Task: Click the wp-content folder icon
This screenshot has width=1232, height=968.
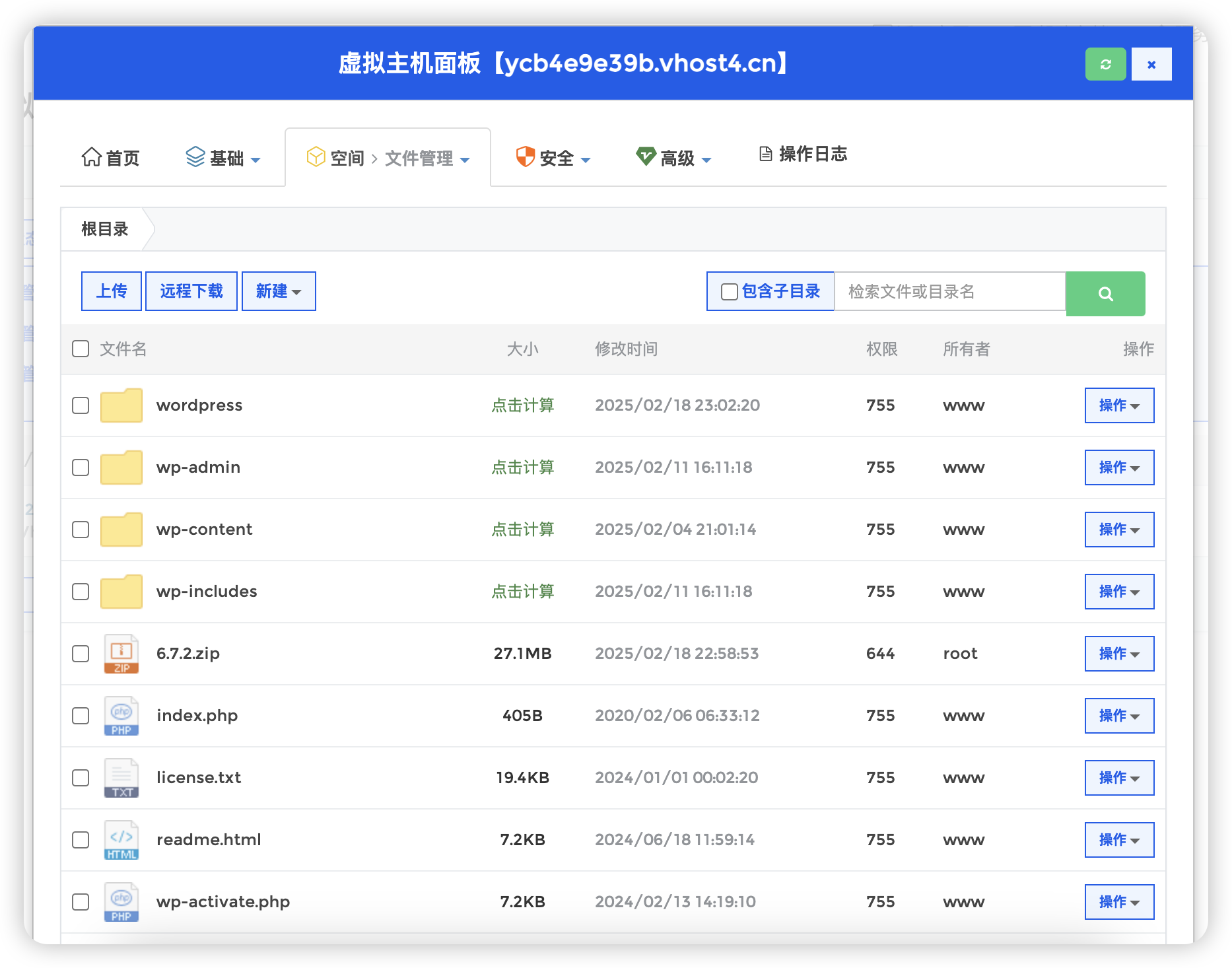Action: click(x=121, y=529)
